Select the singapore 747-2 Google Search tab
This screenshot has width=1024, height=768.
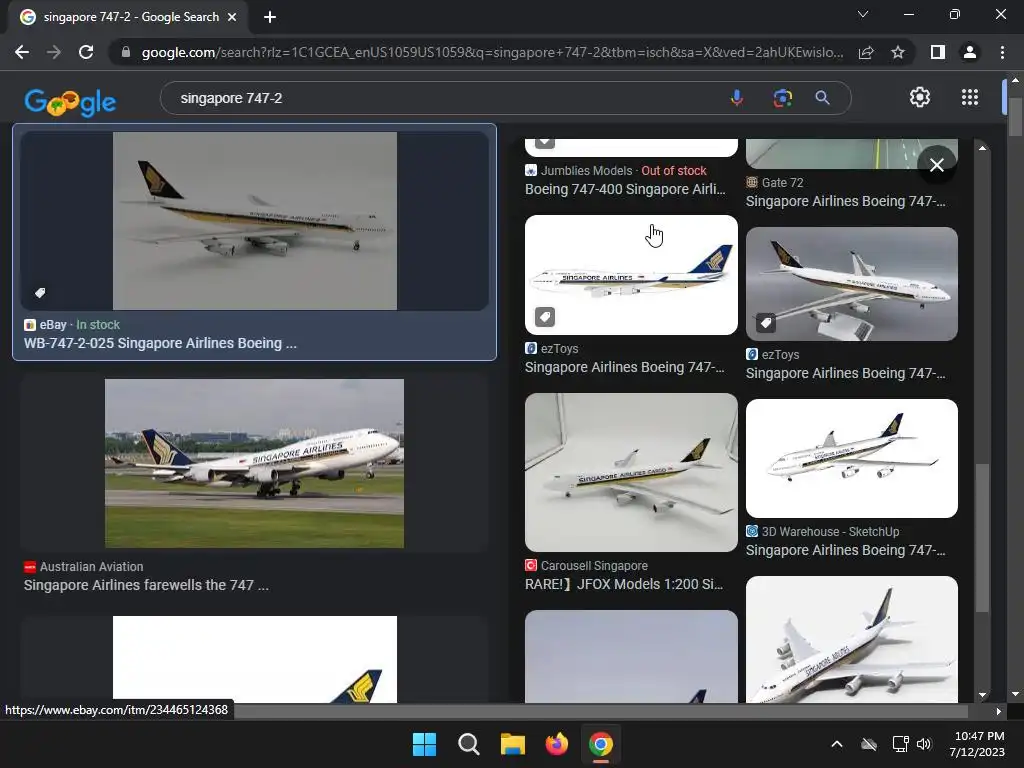129,17
